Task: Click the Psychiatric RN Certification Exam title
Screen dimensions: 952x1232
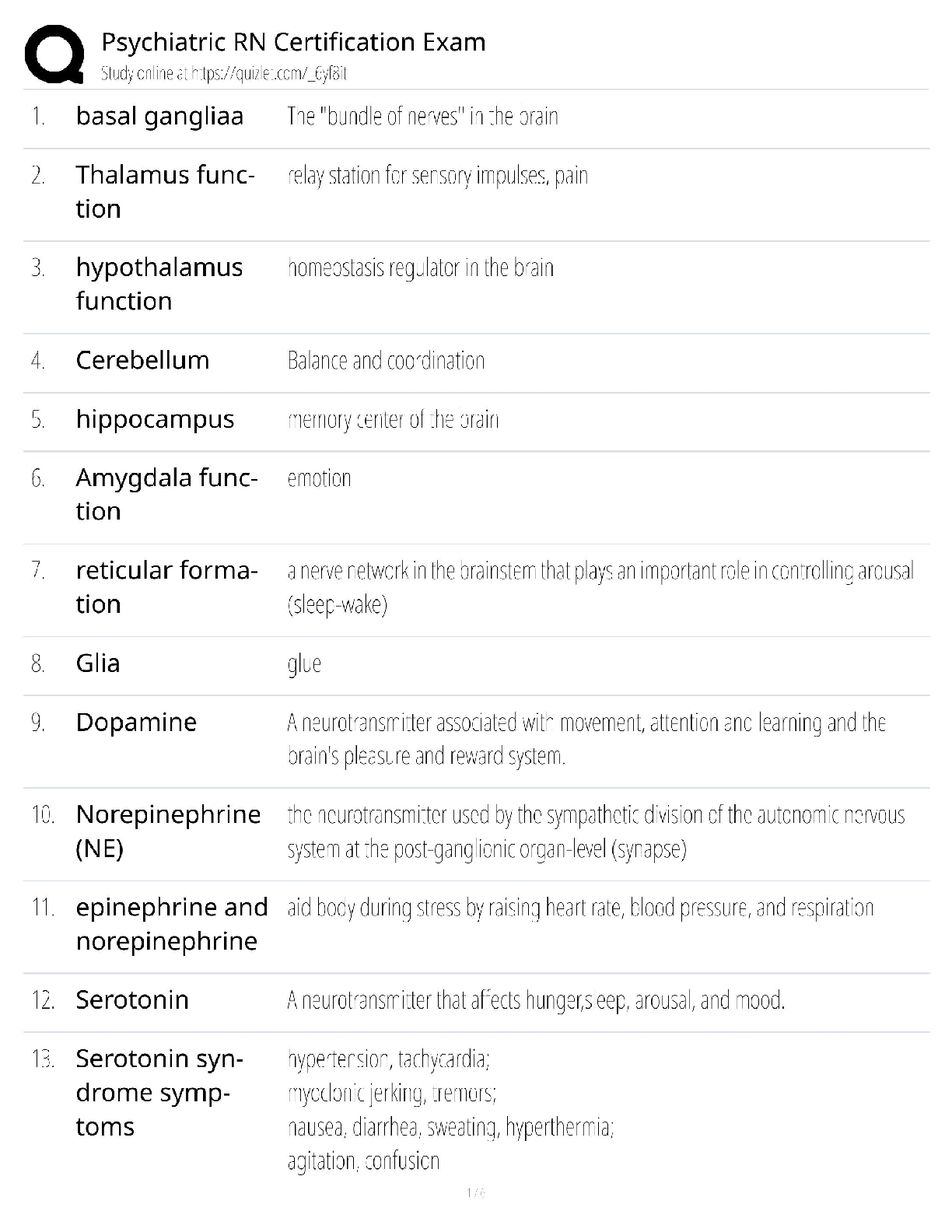Action: coord(293,42)
